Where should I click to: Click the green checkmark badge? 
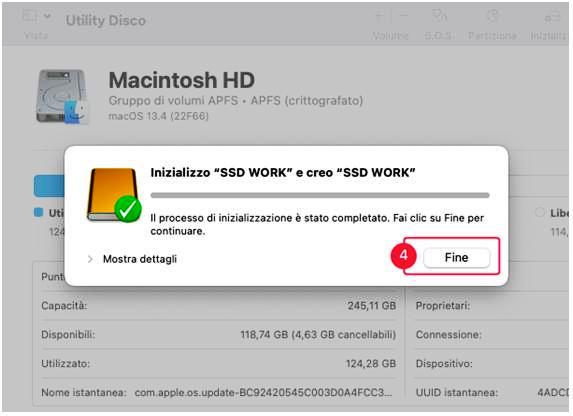point(128,209)
